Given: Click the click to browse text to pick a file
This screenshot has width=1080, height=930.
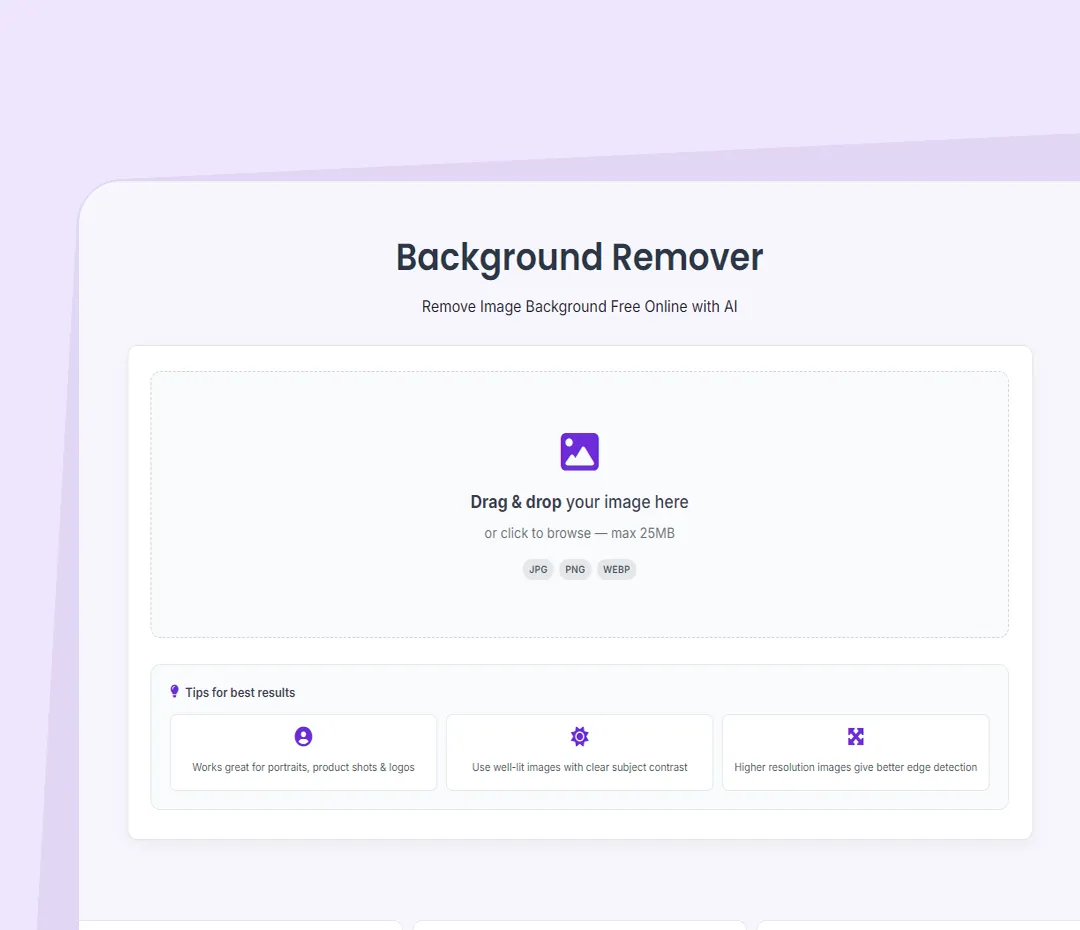Looking at the screenshot, I should [x=530, y=533].
